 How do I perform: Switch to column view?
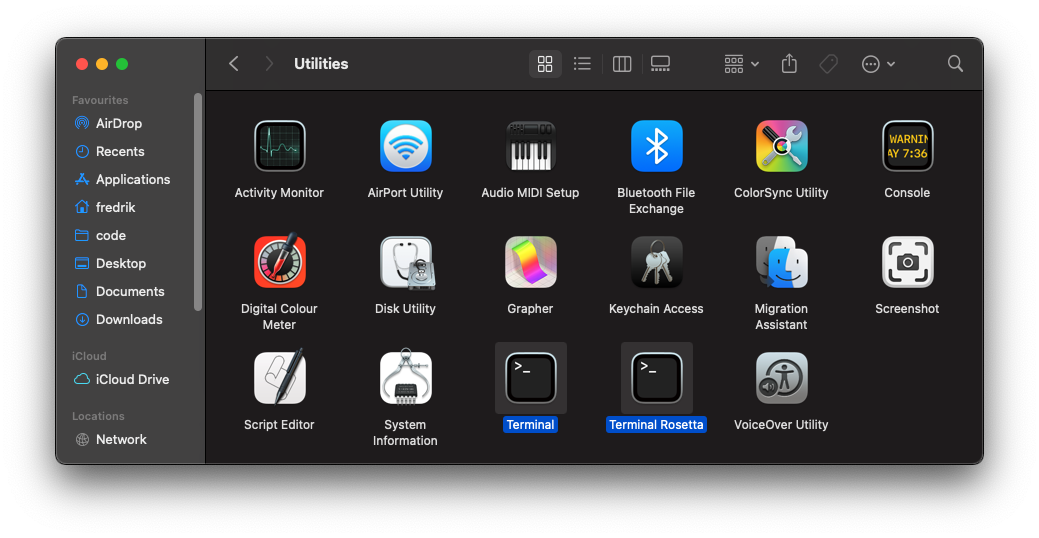[622, 64]
